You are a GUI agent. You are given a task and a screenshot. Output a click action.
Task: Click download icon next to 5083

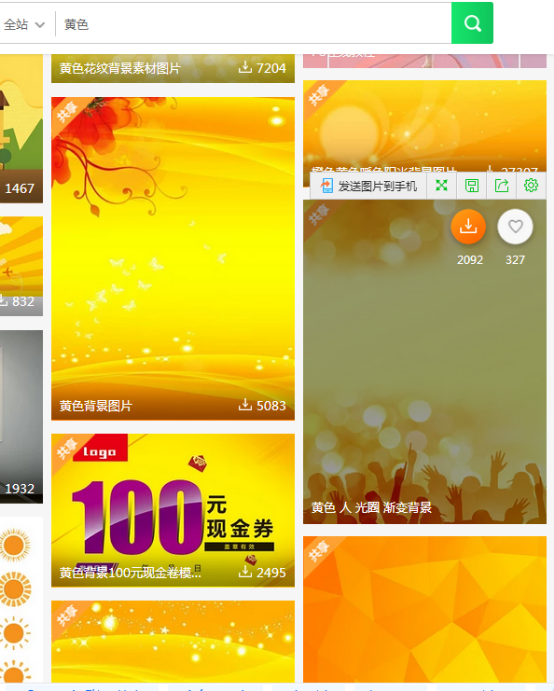click(x=245, y=405)
